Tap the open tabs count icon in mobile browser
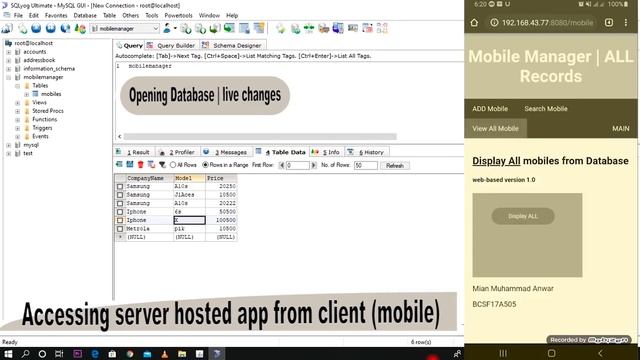 pyautogui.click(x=609, y=22)
